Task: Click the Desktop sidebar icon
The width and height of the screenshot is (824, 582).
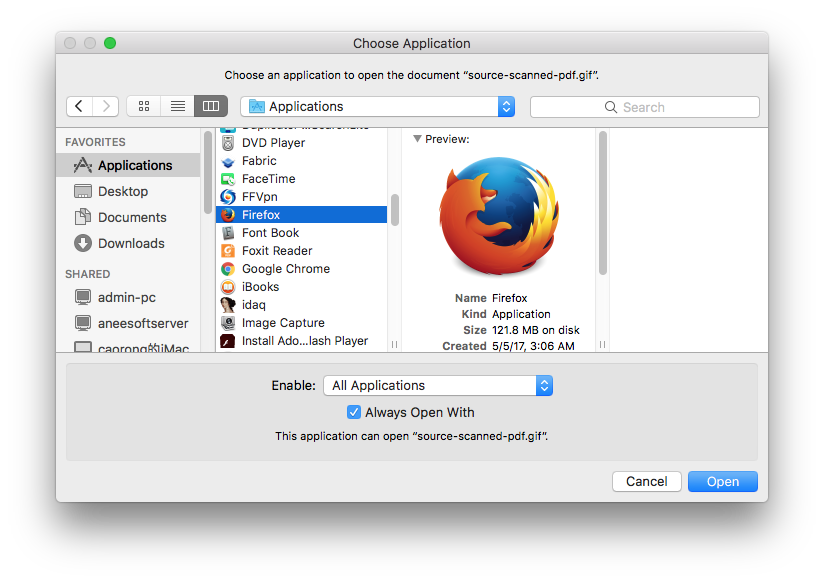Action: [x=83, y=191]
